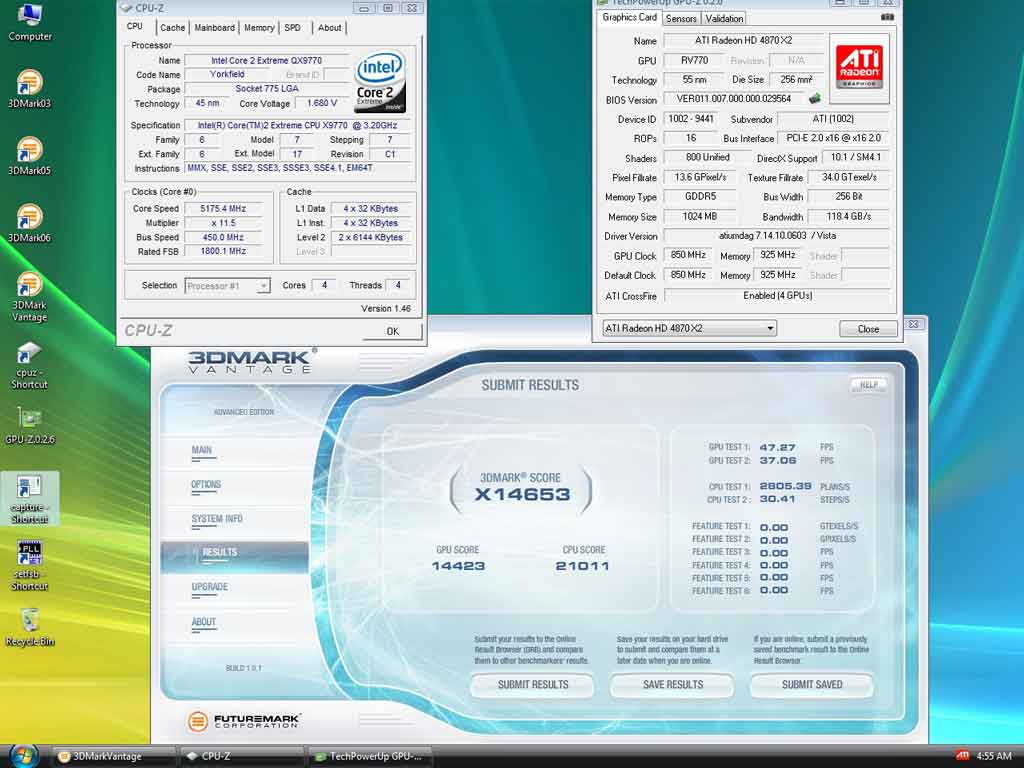Viewport: 1024px width, 768px height.
Task: Open System Info in 3DMark Vantage
Action: (217, 519)
